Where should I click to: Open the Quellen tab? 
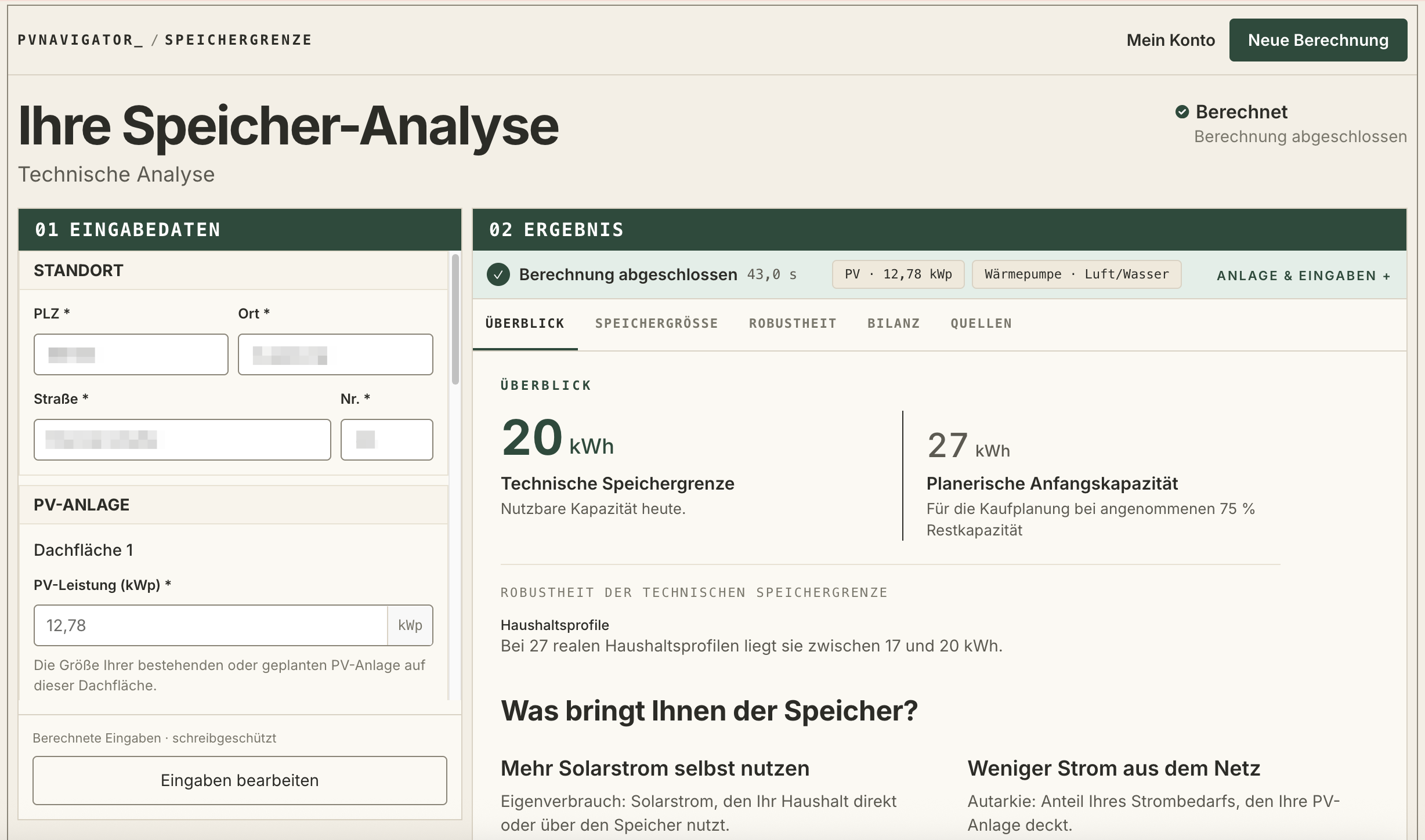pos(981,323)
